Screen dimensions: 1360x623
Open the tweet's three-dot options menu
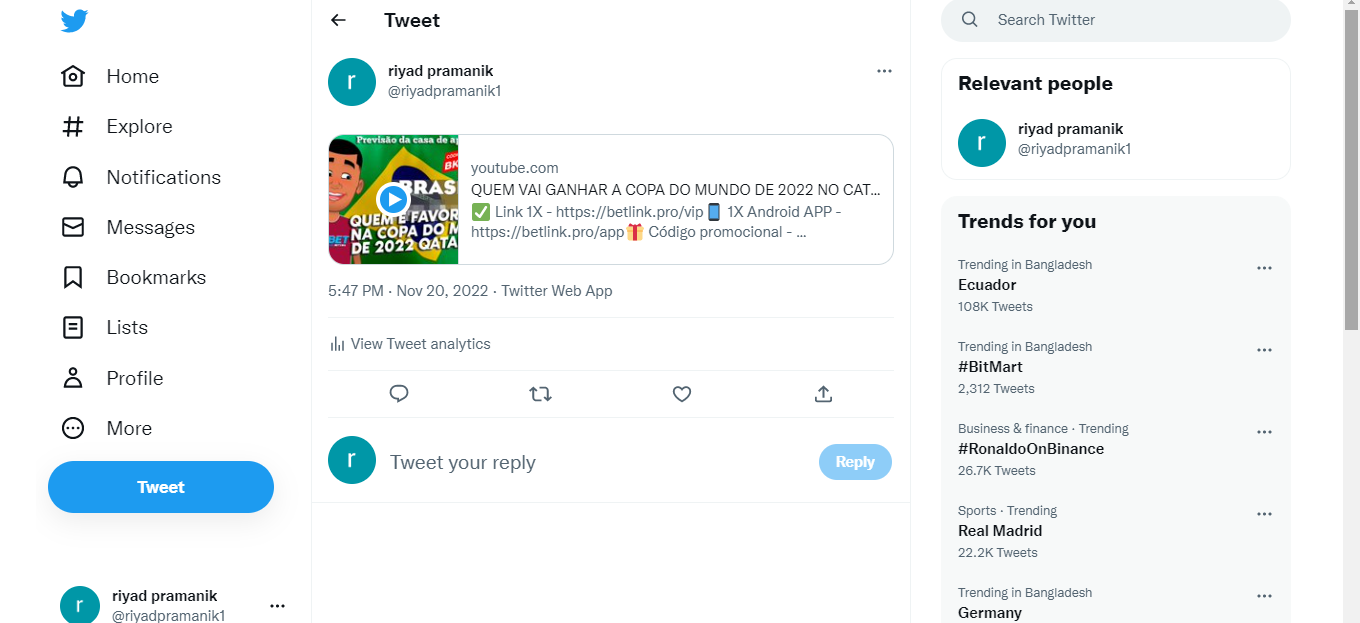point(884,71)
